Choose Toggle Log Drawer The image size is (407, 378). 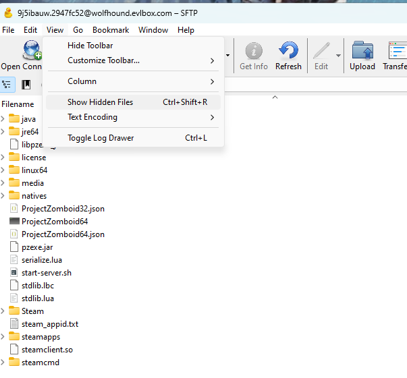pos(133,138)
